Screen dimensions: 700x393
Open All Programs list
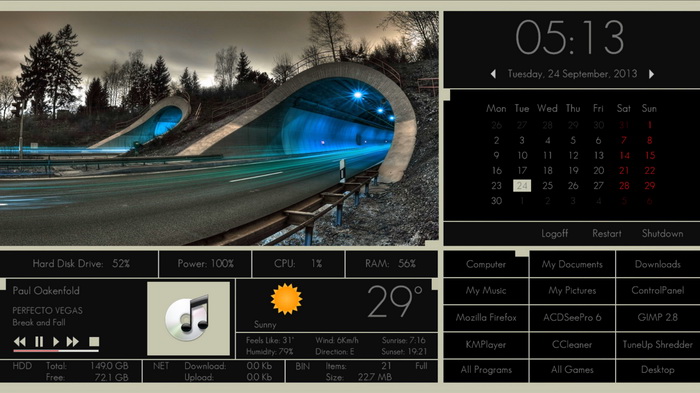486,370
